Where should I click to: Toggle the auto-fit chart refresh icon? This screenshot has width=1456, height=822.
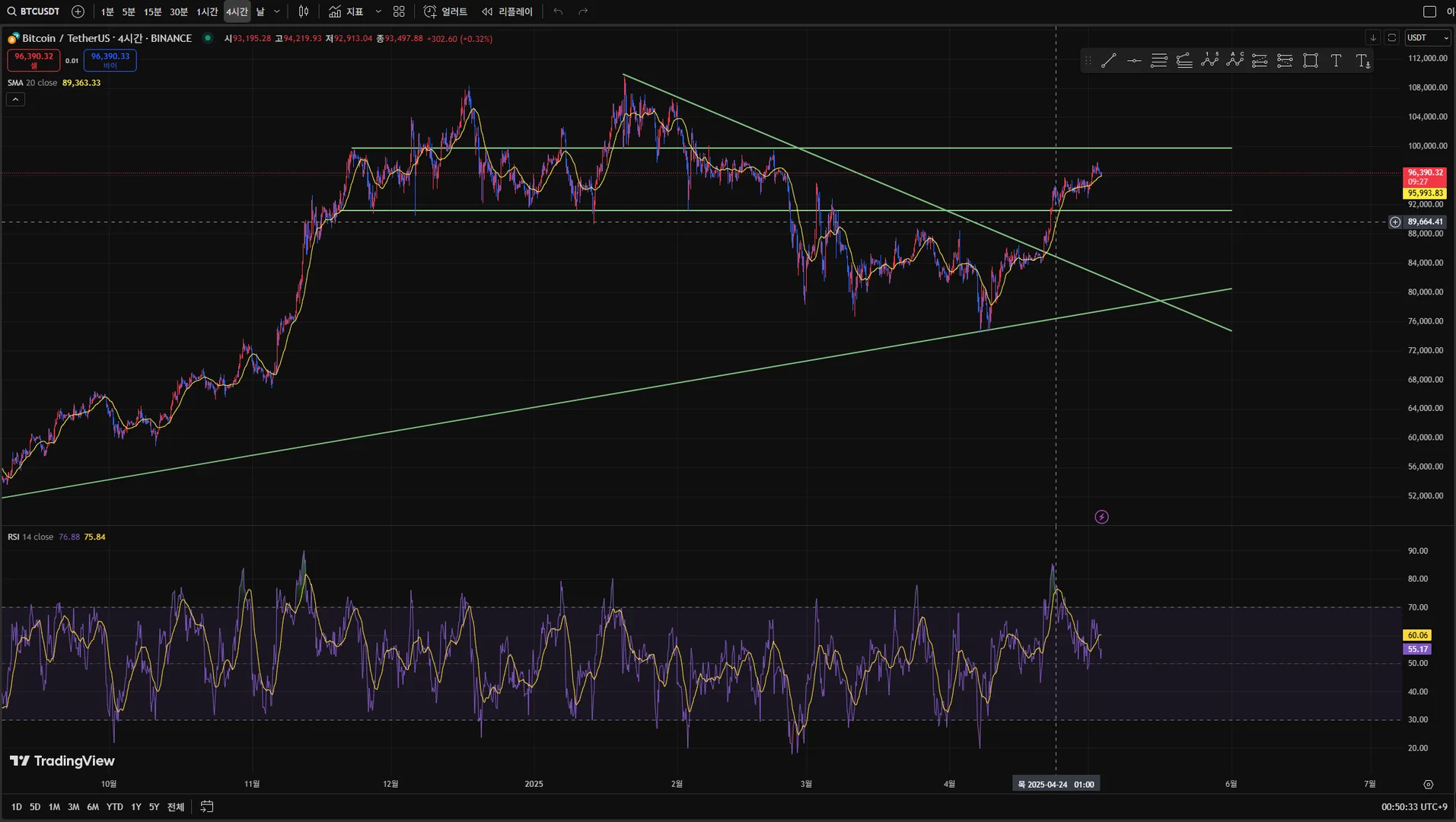tap(1391, 37)
